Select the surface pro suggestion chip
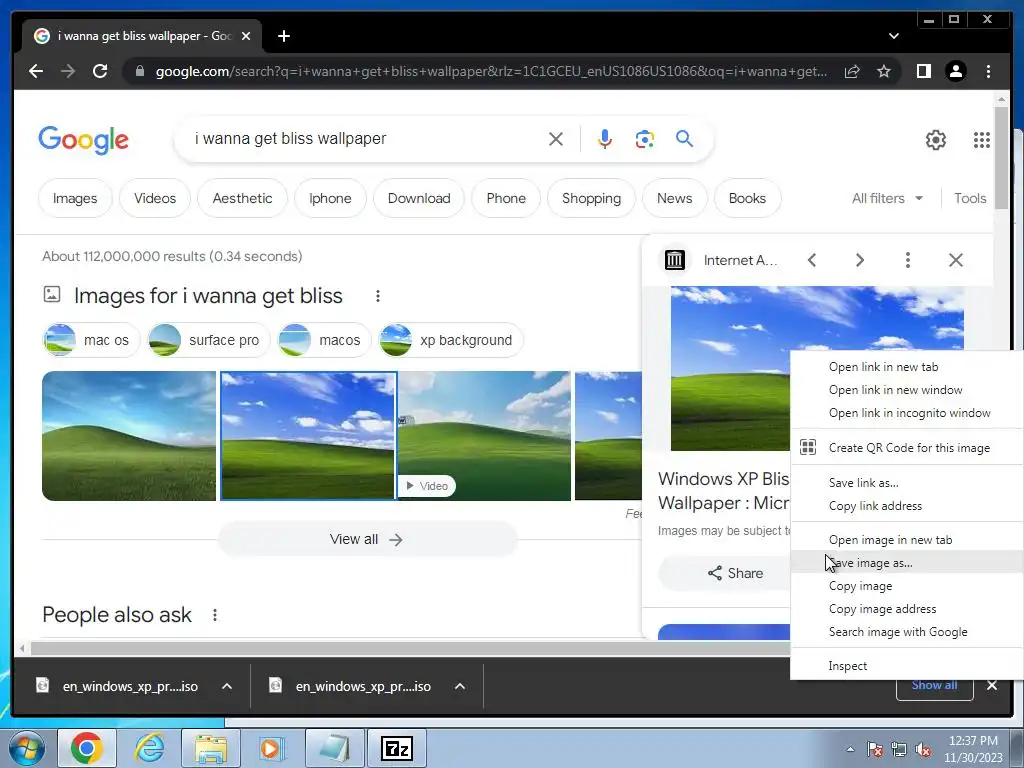This screenshot has width=1024, height=768. pos(208,340)
